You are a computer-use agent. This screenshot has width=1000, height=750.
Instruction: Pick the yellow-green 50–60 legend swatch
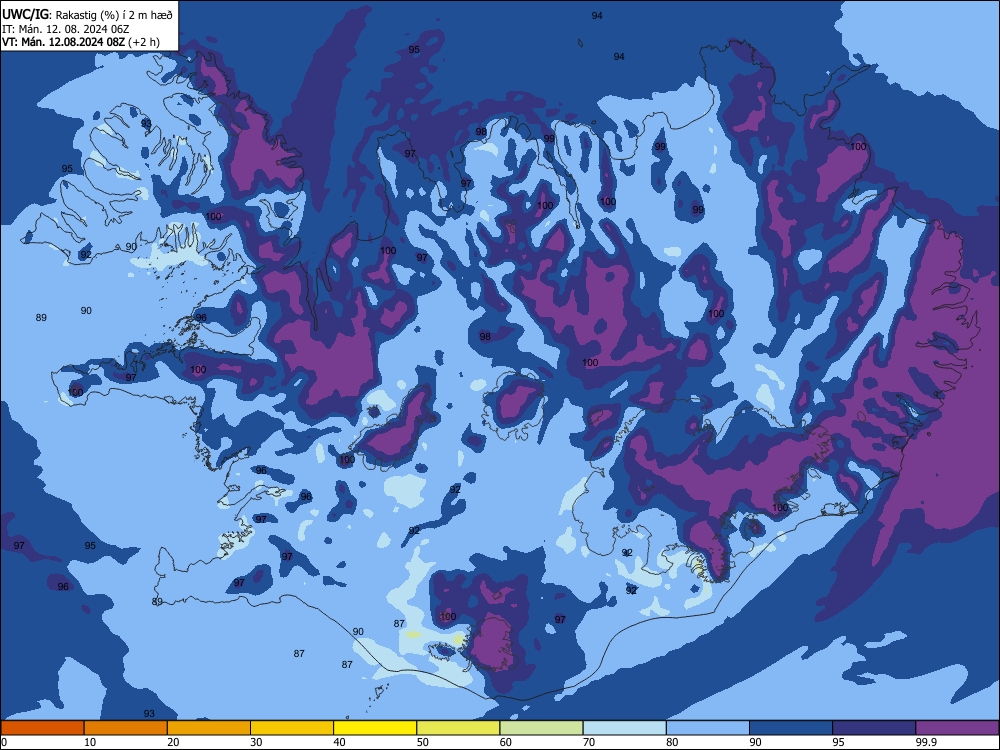tap(458, 728)
